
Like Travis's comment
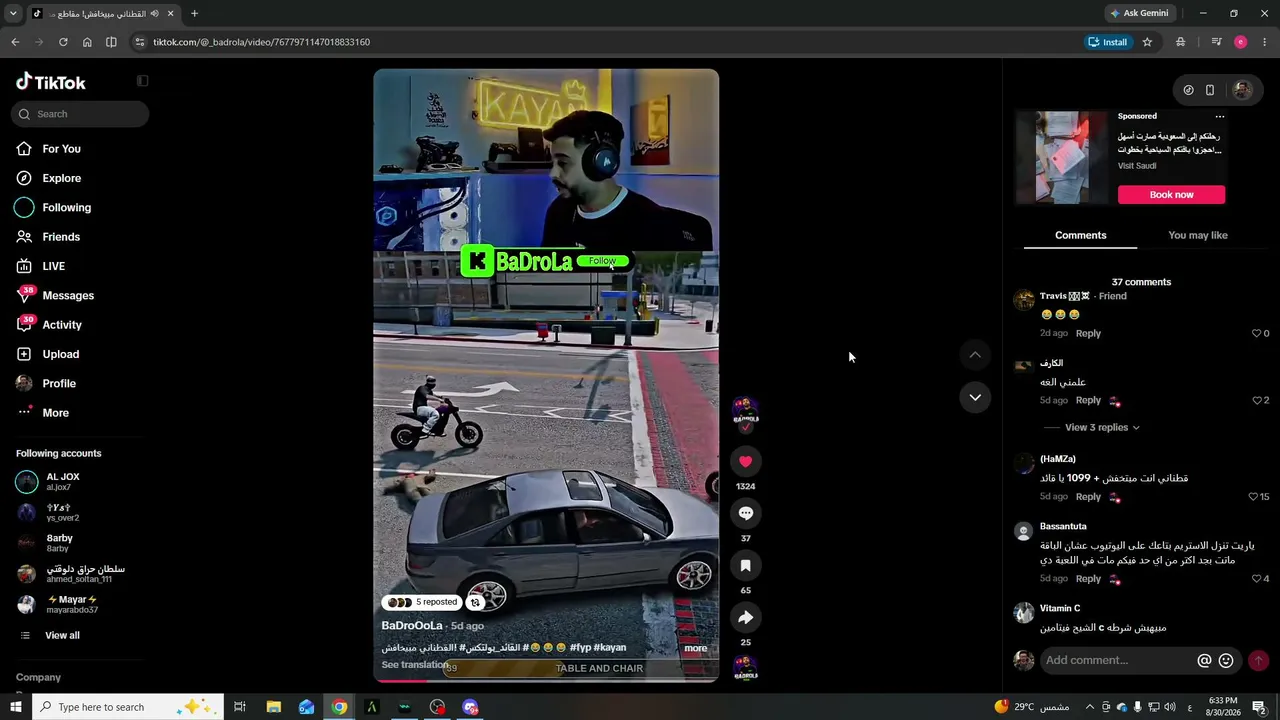1257,334
